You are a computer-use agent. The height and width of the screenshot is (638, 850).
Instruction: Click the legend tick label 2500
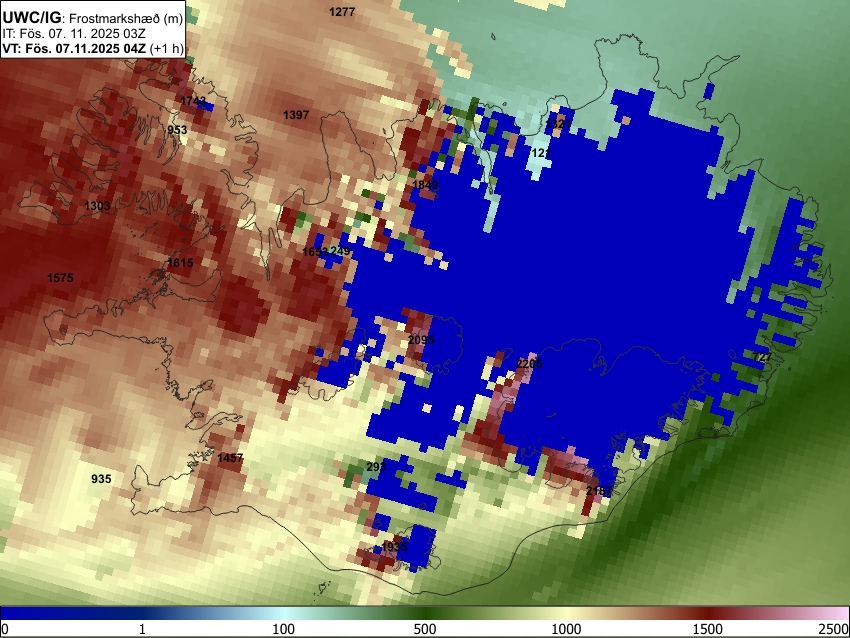[834, 629]
